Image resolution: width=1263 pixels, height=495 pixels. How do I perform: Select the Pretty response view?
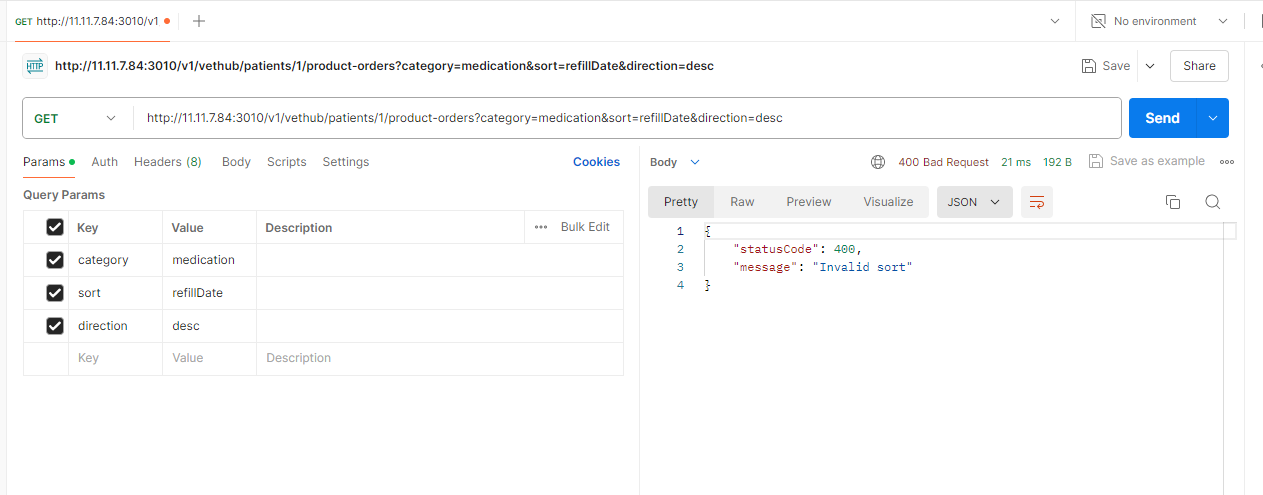pyautogui.click(x=681, y=202)
